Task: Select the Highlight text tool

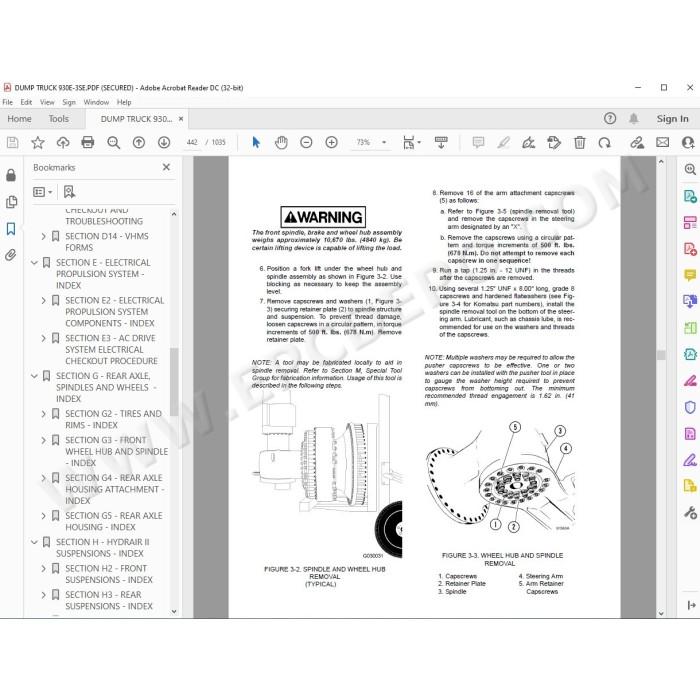Action: coord(504,142)
